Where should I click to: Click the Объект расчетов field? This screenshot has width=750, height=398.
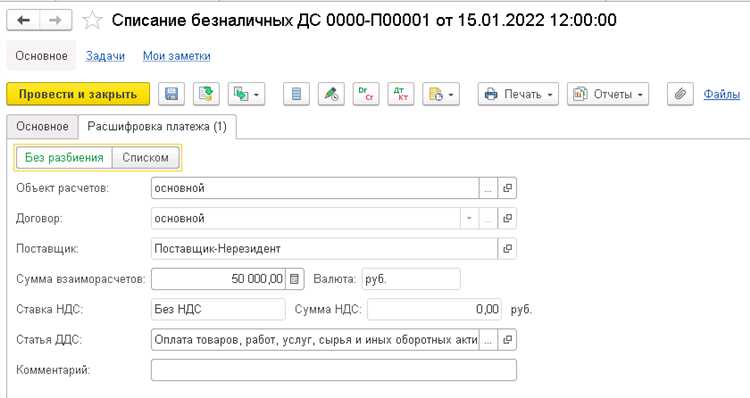click(x=315, y=188)
